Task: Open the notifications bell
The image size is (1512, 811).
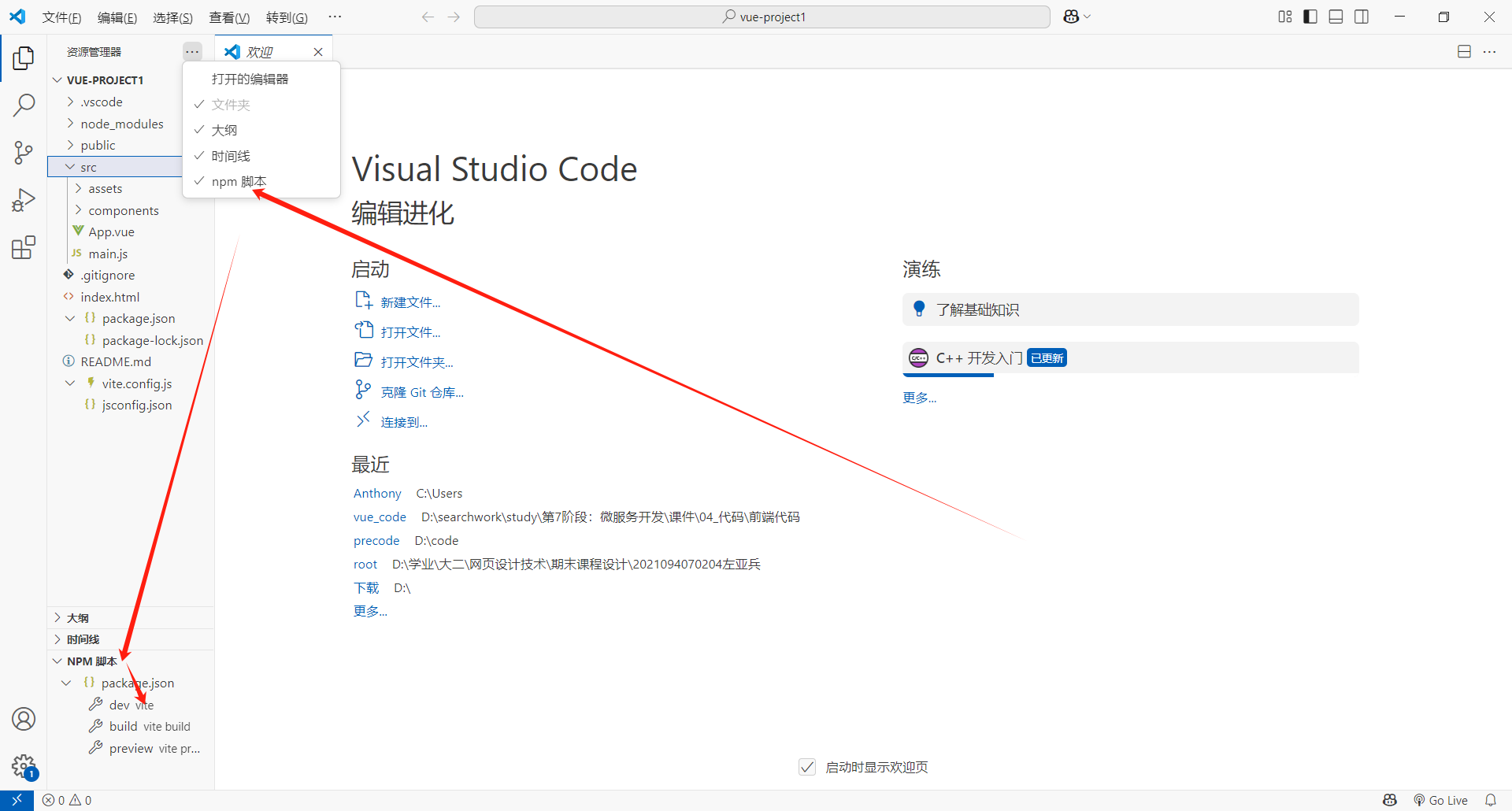Action: click(x=1491, y=800)
